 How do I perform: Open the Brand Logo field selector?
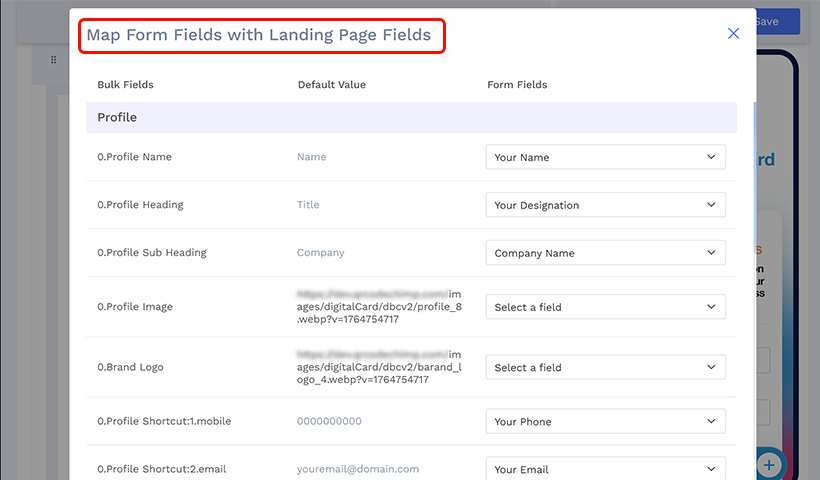(x=605, y=367)
